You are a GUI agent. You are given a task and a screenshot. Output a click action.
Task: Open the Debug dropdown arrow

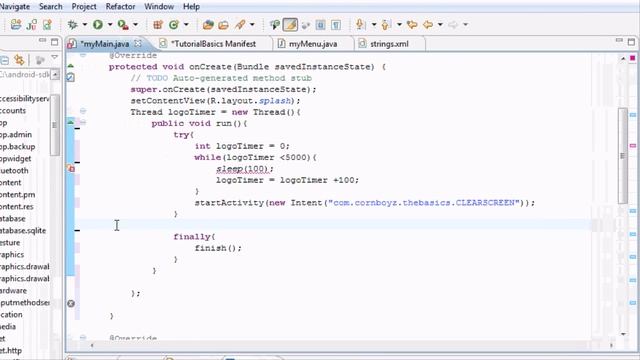[x=85, y=25]
